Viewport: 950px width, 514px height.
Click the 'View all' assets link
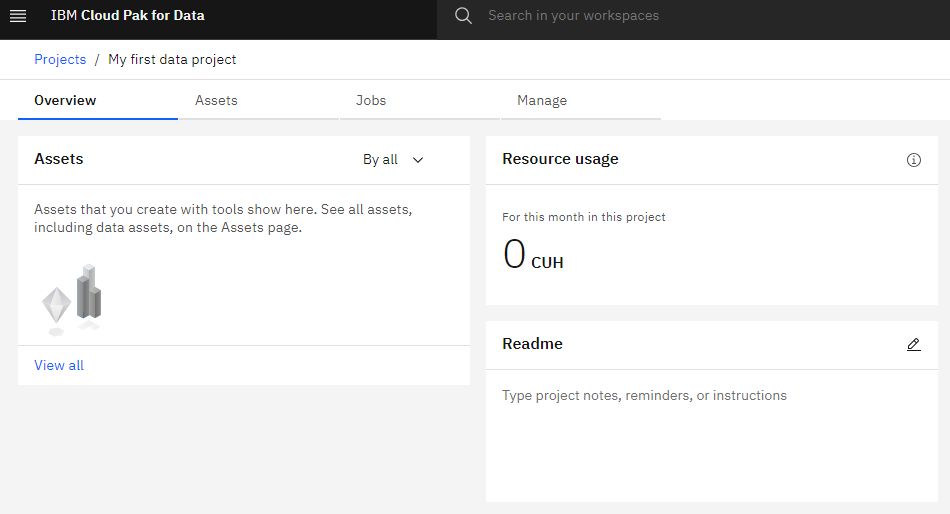(x=59, y=366)
